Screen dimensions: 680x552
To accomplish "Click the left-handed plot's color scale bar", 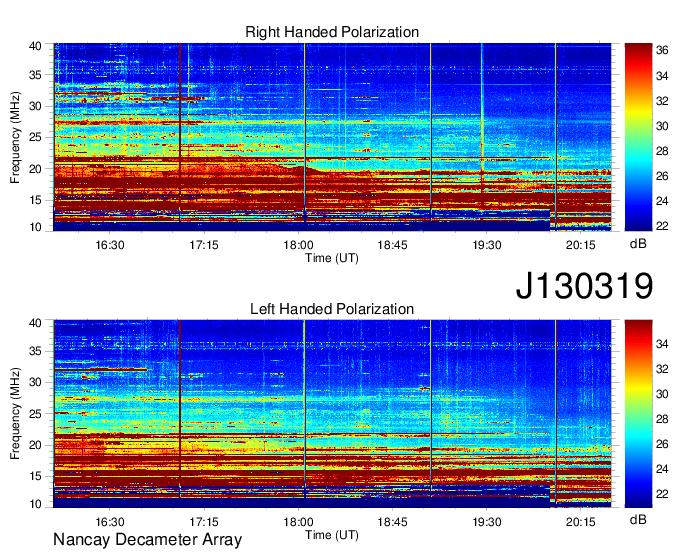I will click(x=638, y=414).
